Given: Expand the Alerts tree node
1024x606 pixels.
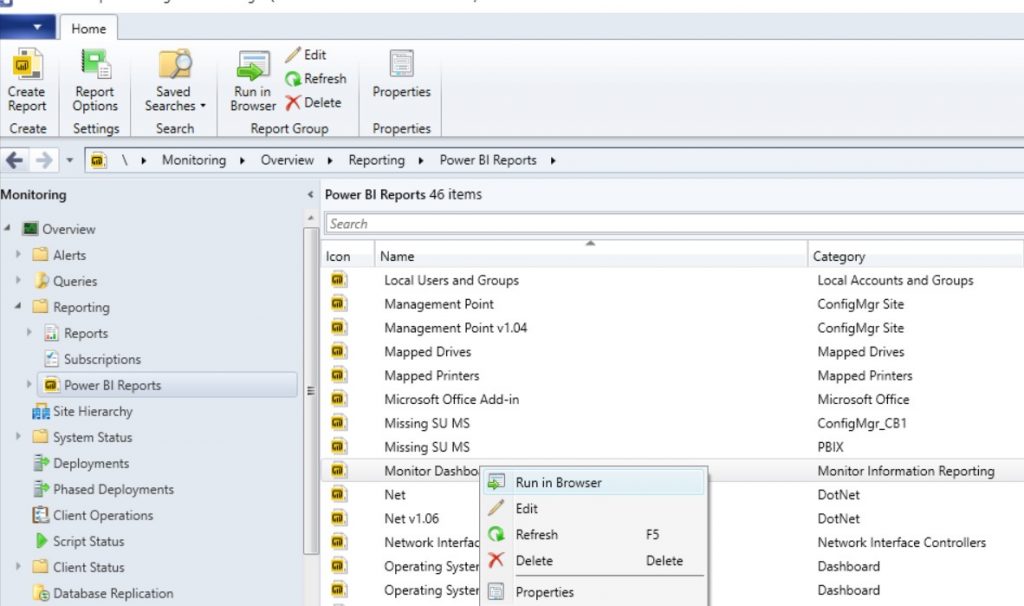Looking at the screenshot, I should [18, 254].
